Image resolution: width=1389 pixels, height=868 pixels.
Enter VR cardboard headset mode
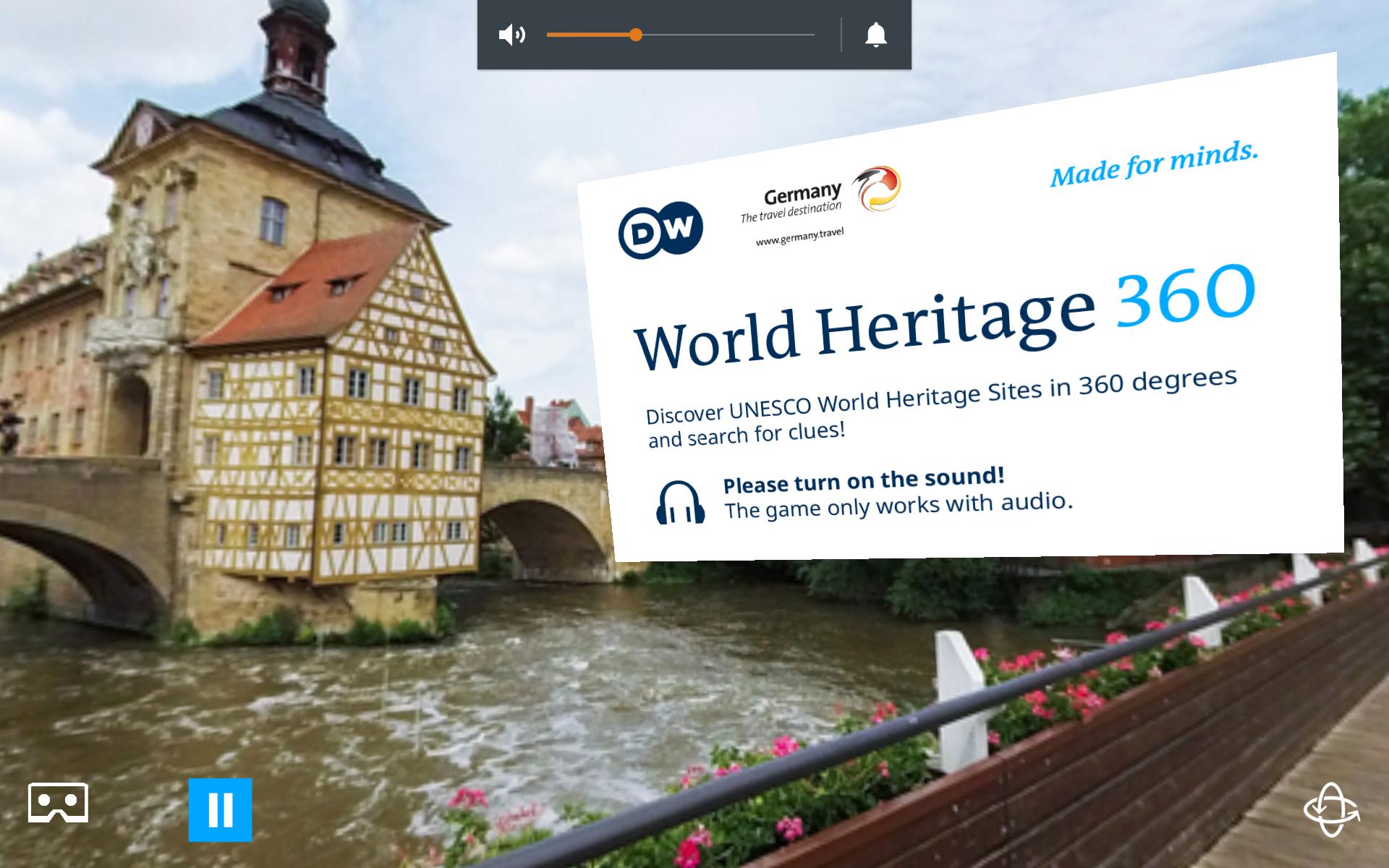pyautogui.click(x=58, y=802)
